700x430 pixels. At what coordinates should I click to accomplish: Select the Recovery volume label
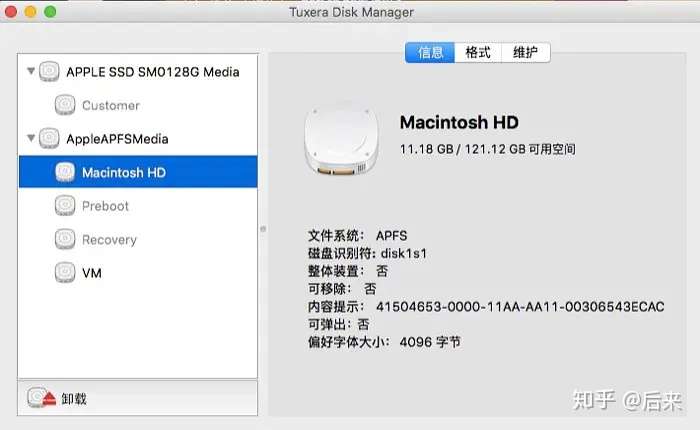point(109,240)
